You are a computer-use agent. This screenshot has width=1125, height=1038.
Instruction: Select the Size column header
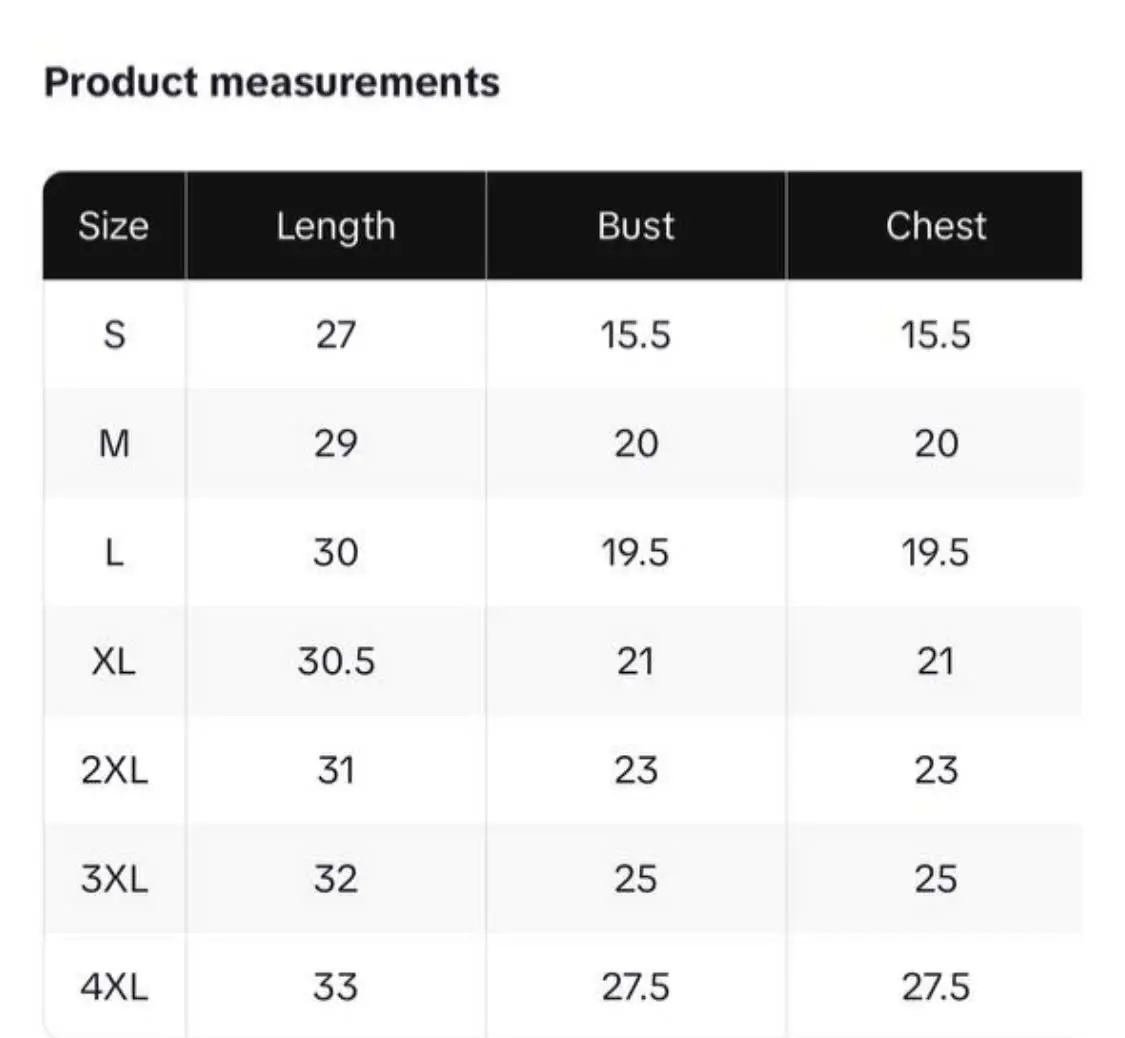click(x=114, y=226)
